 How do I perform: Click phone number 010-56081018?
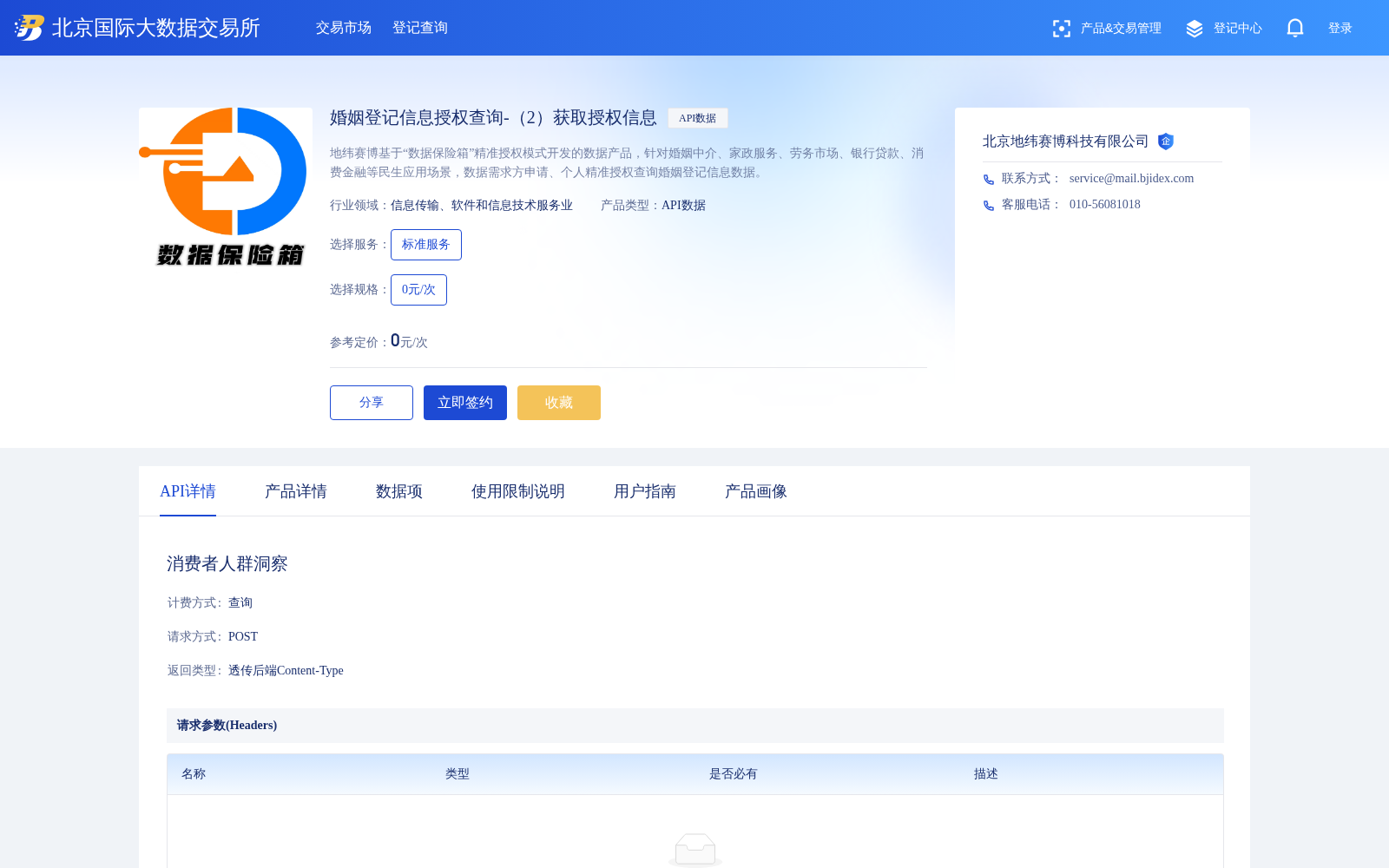tap(1105, 205)
